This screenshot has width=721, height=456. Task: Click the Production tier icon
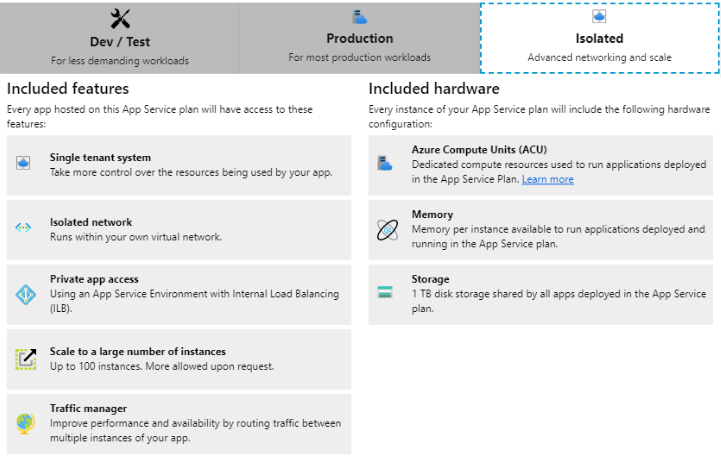359,17
